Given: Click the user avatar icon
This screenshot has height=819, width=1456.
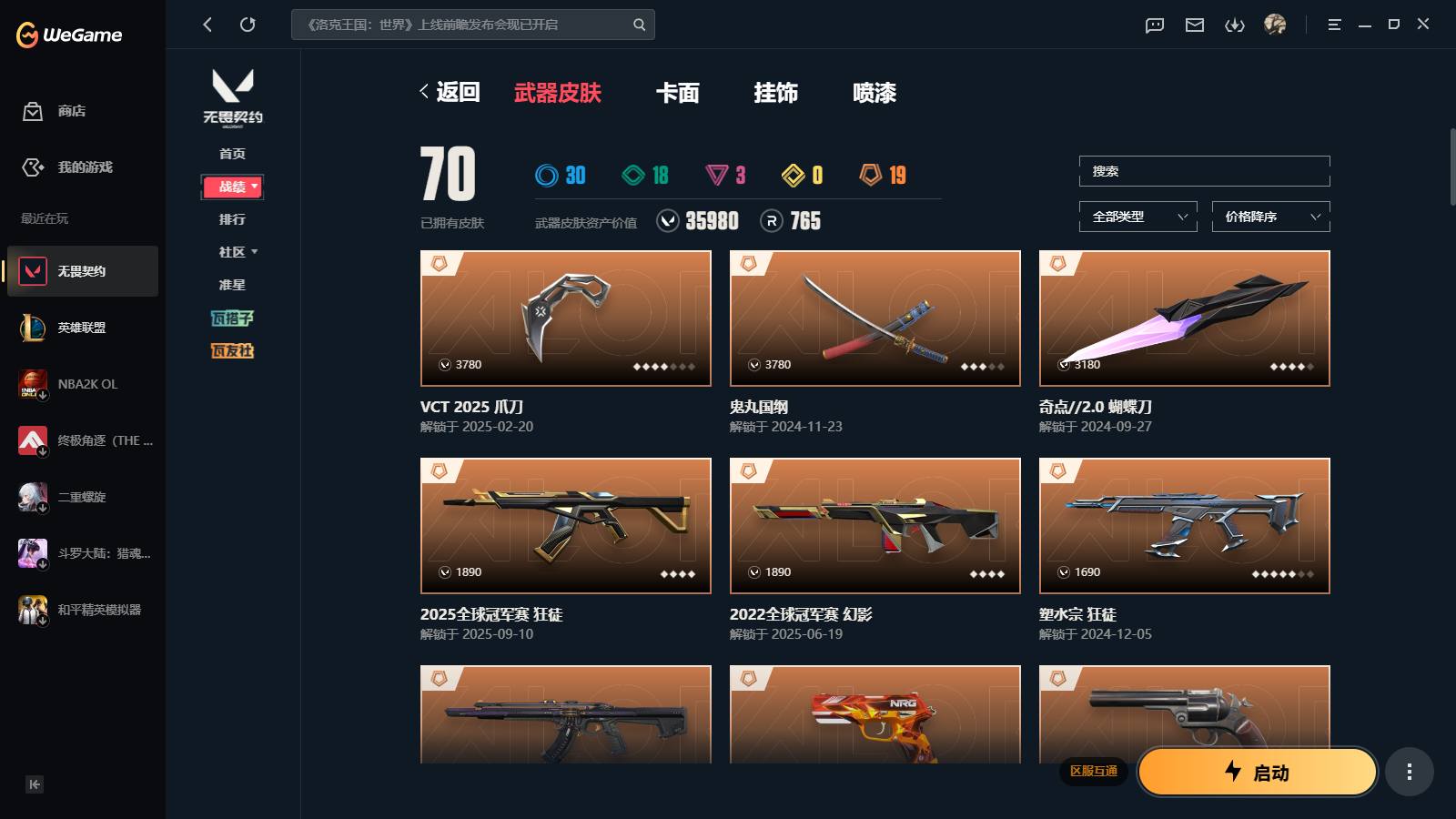Looking at the screenshot, I should pyautogui.click(x=1275, y=25).
